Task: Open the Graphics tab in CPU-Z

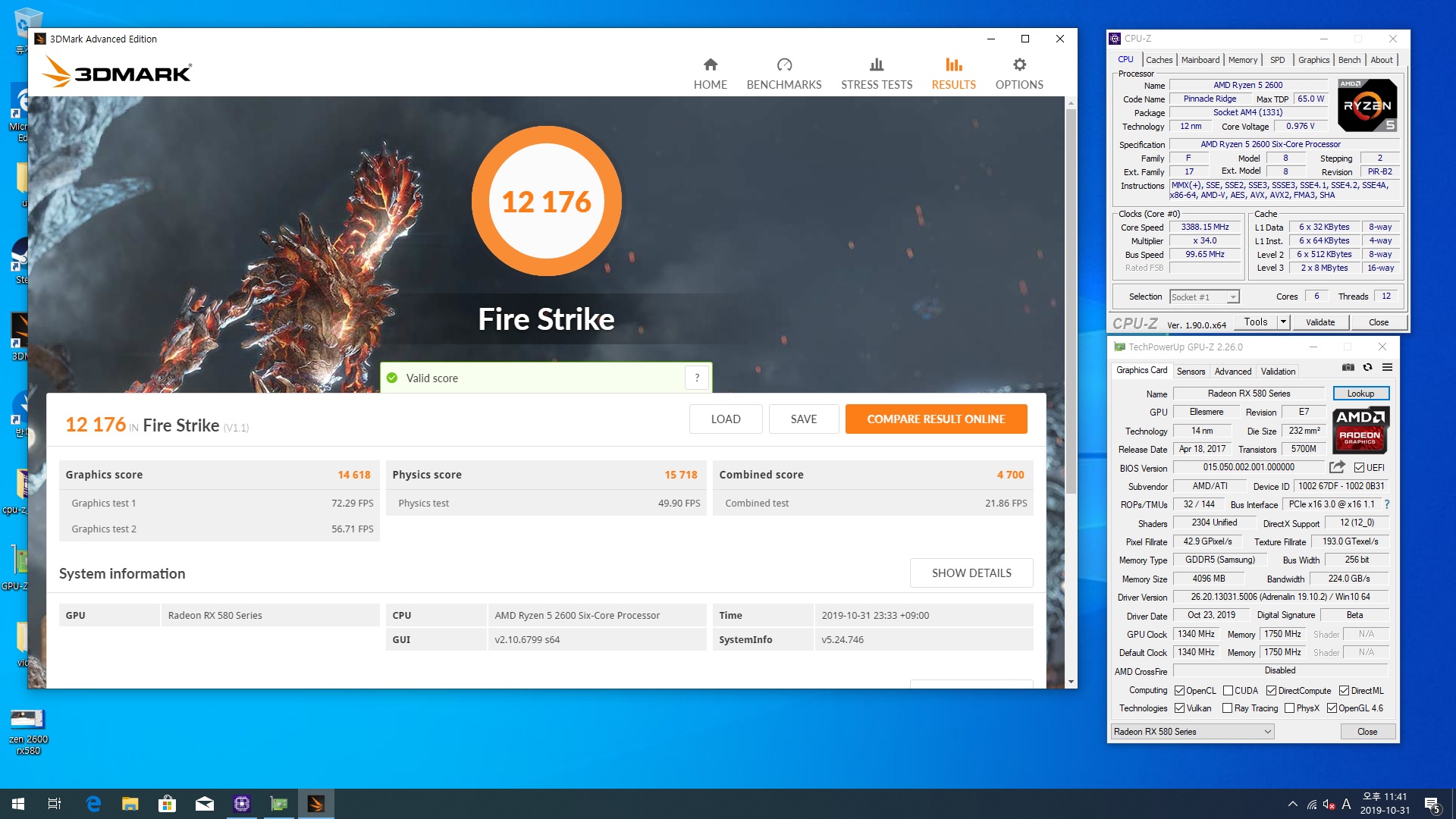Action: [1313, 60]
